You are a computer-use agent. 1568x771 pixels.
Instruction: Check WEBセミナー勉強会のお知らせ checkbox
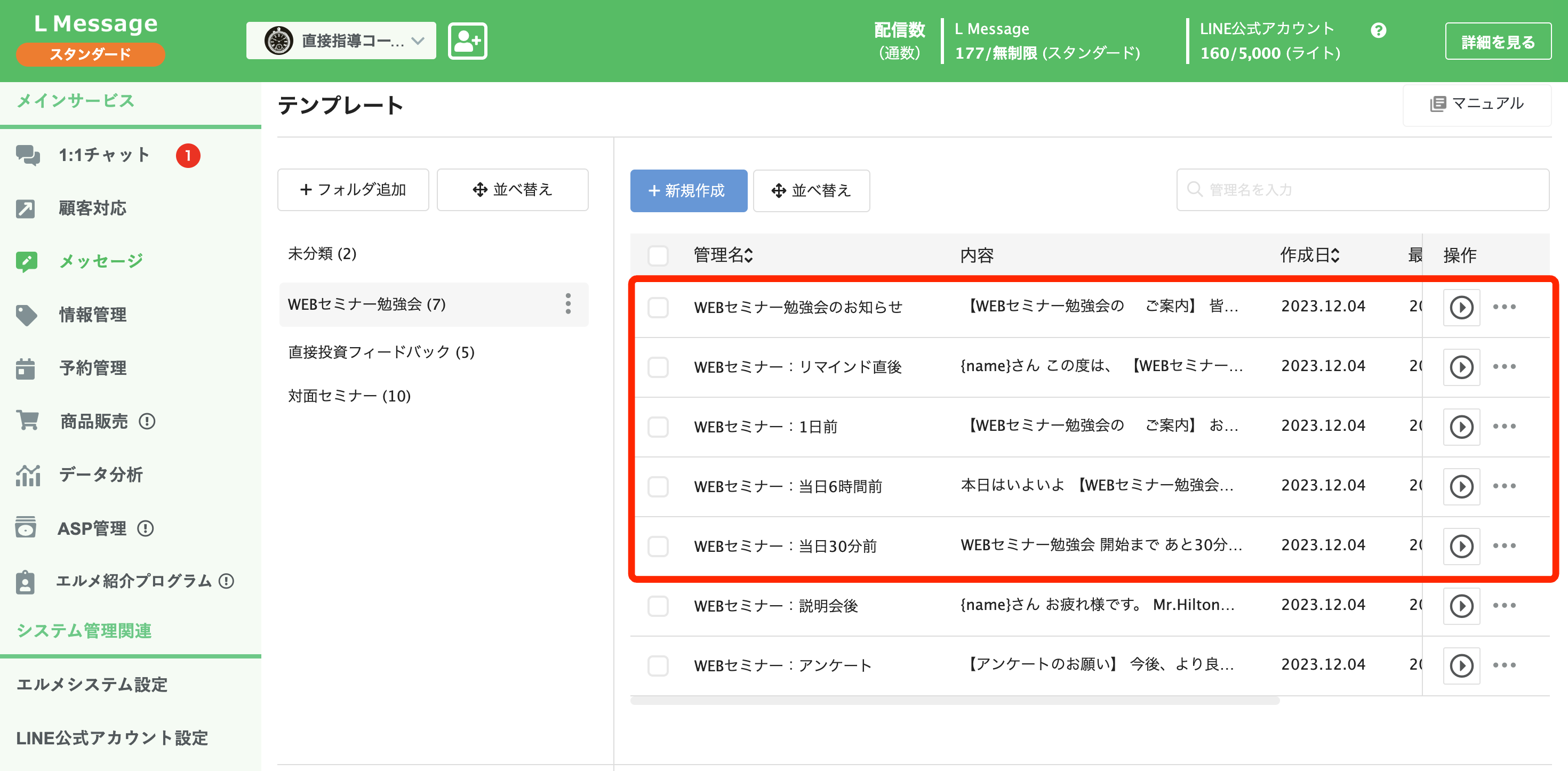tap(658, 308)
